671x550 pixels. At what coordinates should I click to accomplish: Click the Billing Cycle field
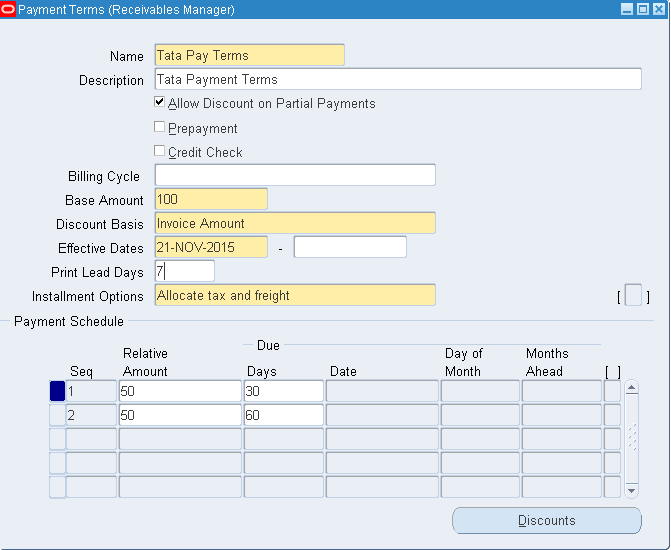[295, 175]
